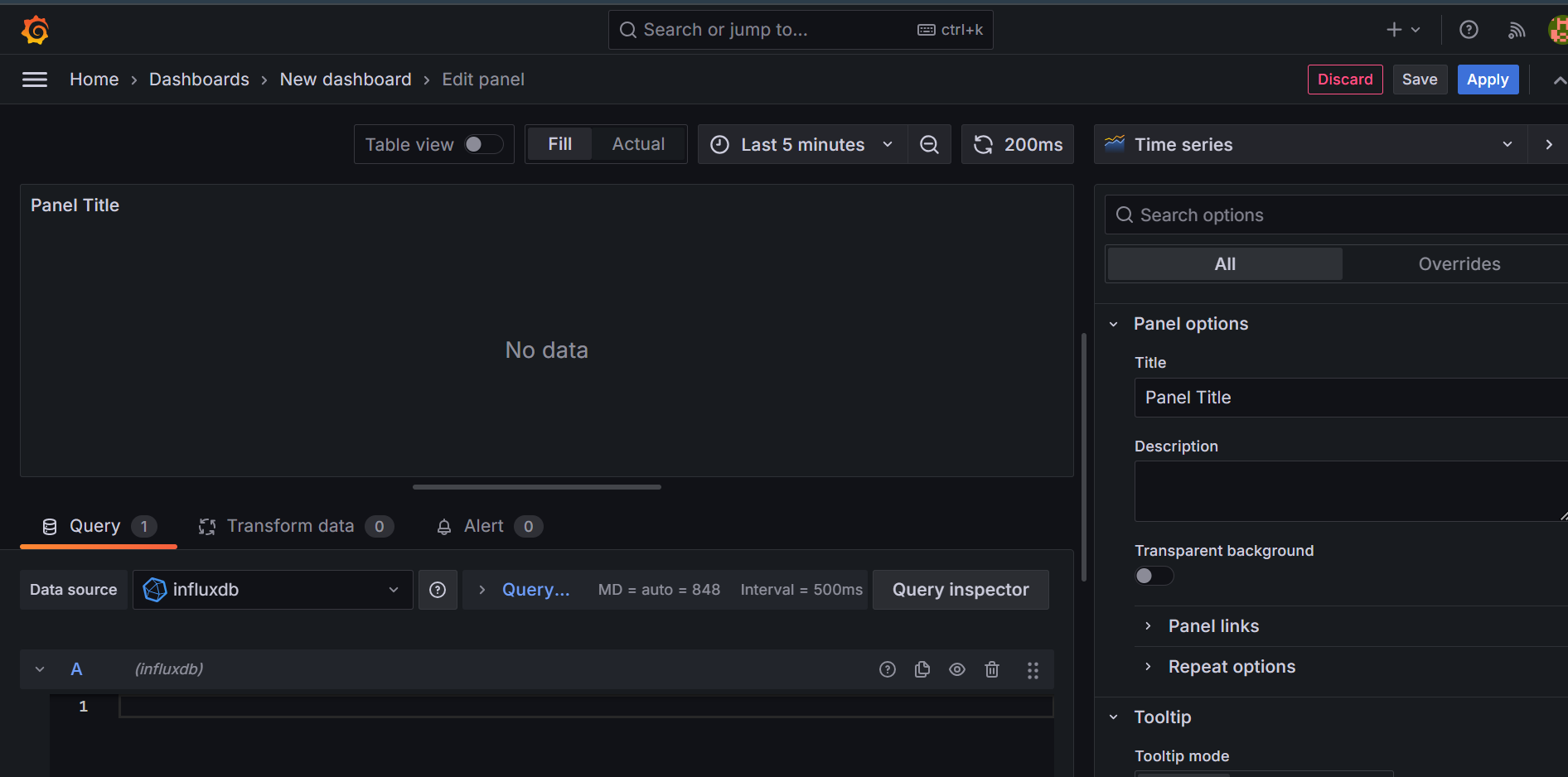1568x777 pixels.
Task: Click the Search or jump to field
Action: 801,30
